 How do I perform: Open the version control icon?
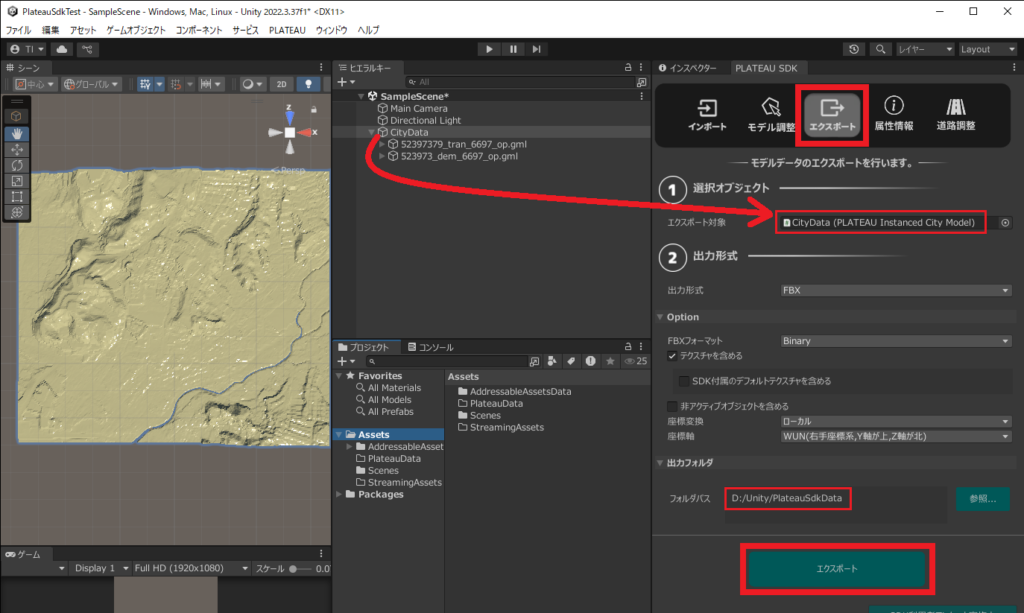pyautogui.click(x=87, y=49)
